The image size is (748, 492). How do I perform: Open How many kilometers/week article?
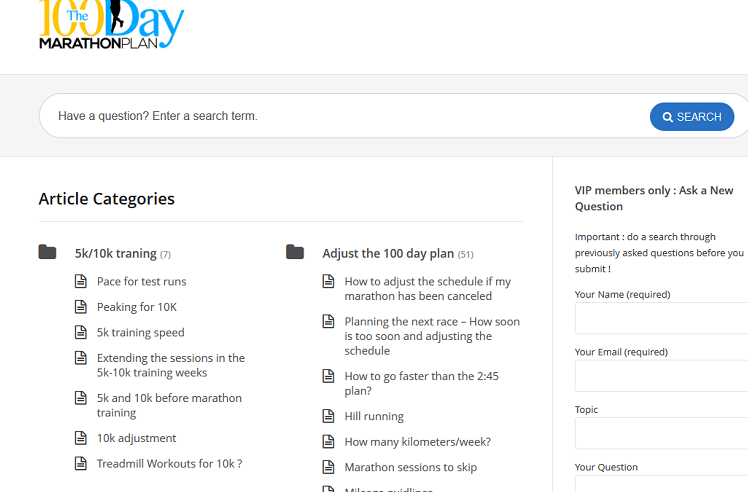(417, 442)
